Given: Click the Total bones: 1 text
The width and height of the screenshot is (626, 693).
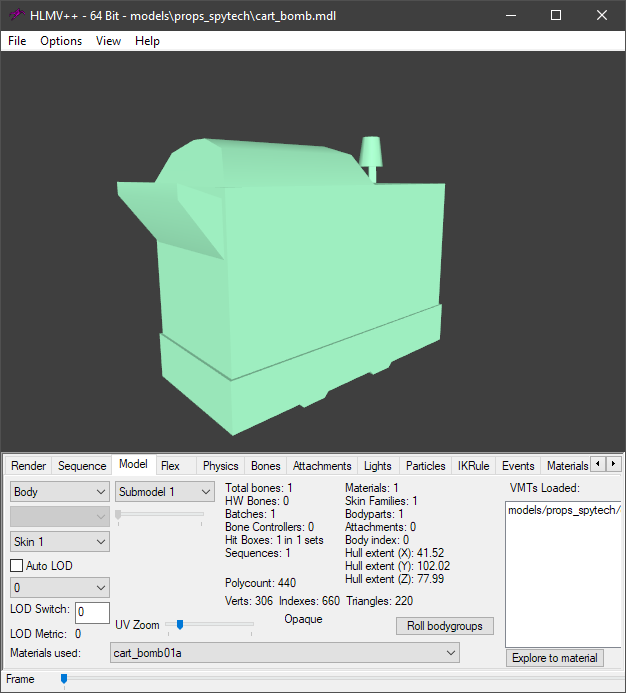Looking at the screenshot, I should (x=259, y=488).
